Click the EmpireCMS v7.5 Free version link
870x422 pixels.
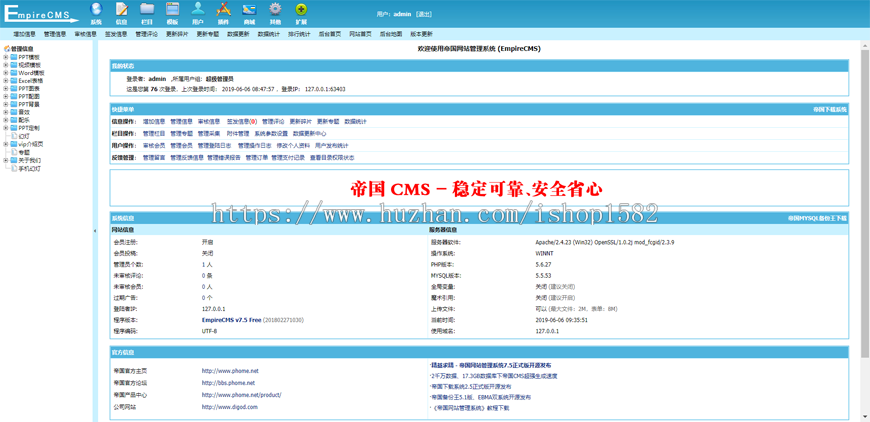231,320
